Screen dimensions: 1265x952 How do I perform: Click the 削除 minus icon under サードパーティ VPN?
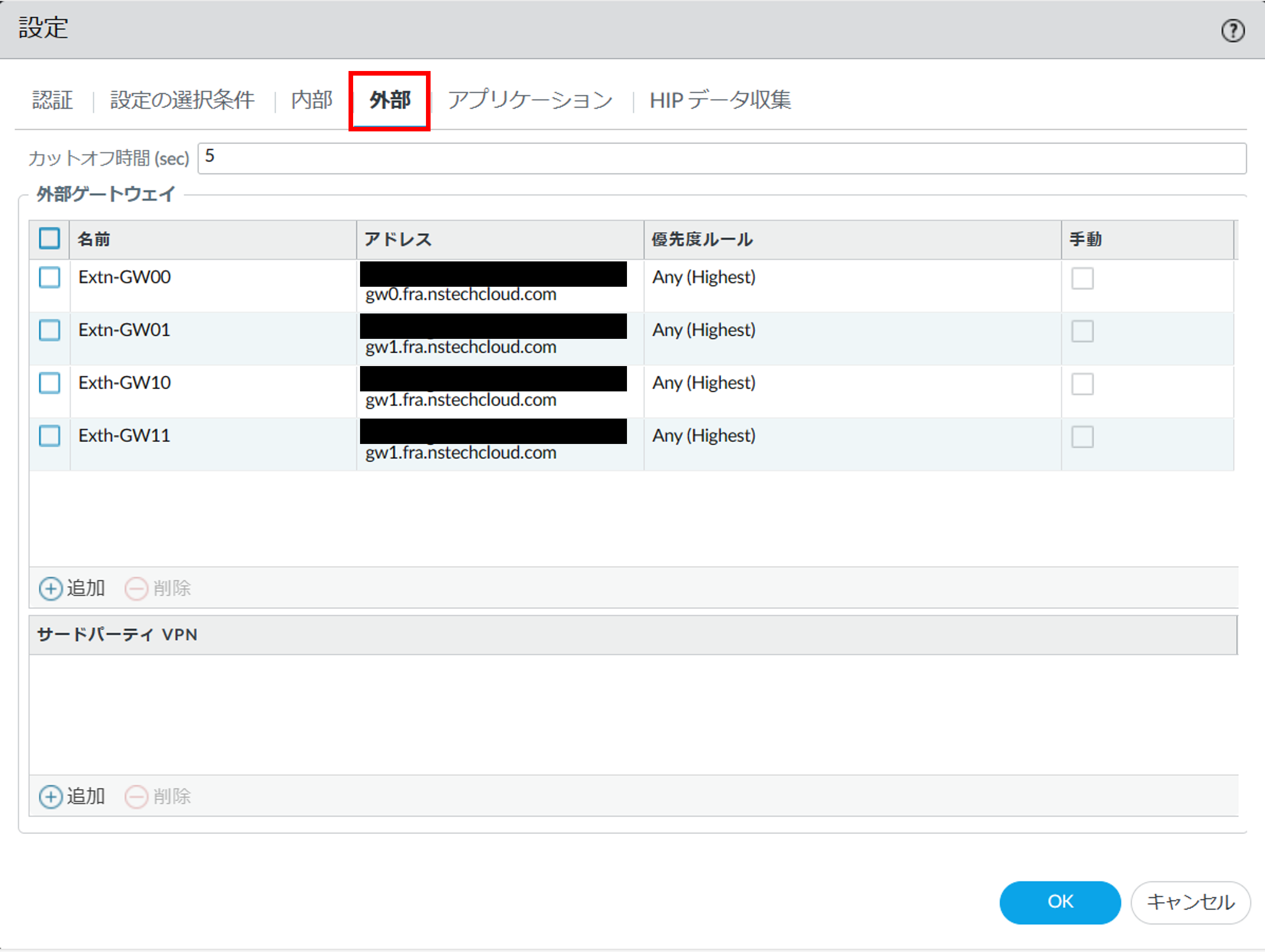pyautogui.click(x=136, y=796)
